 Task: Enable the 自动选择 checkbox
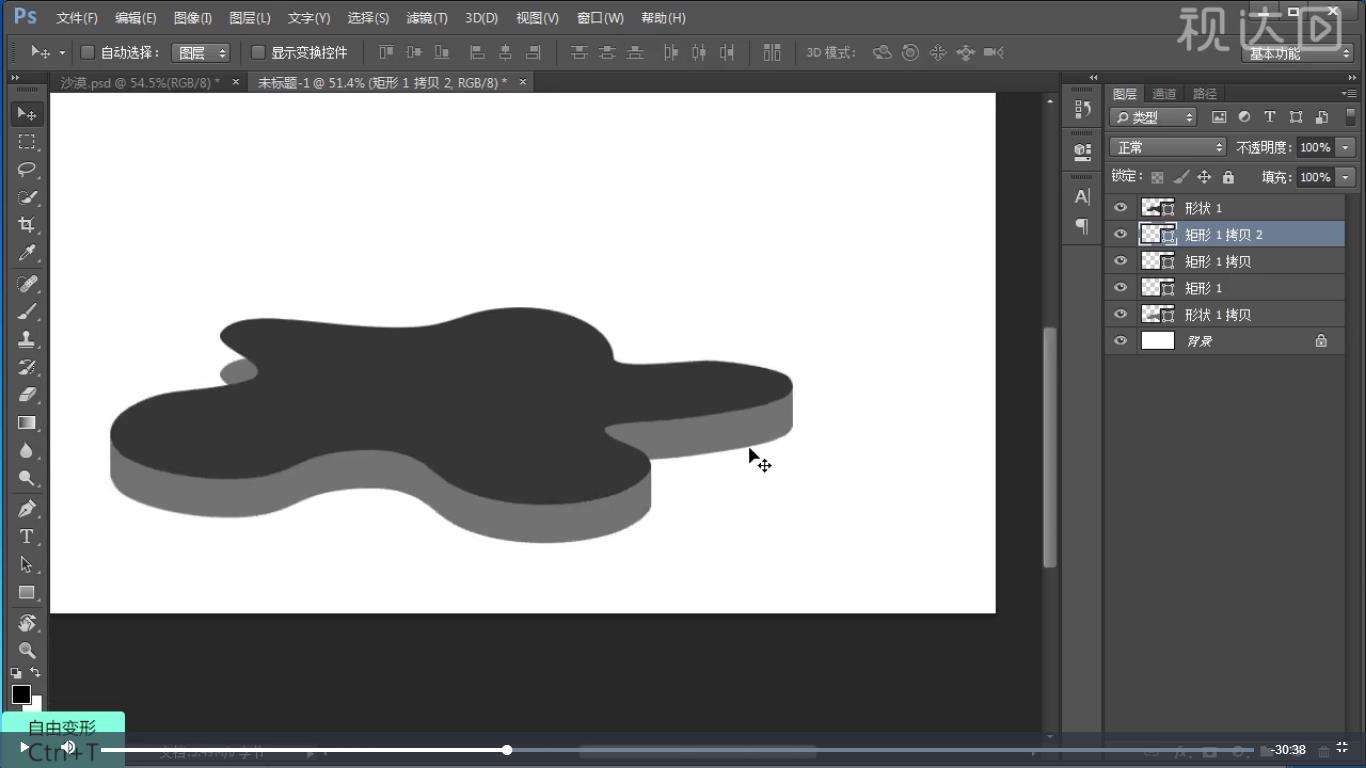[87, 52]
